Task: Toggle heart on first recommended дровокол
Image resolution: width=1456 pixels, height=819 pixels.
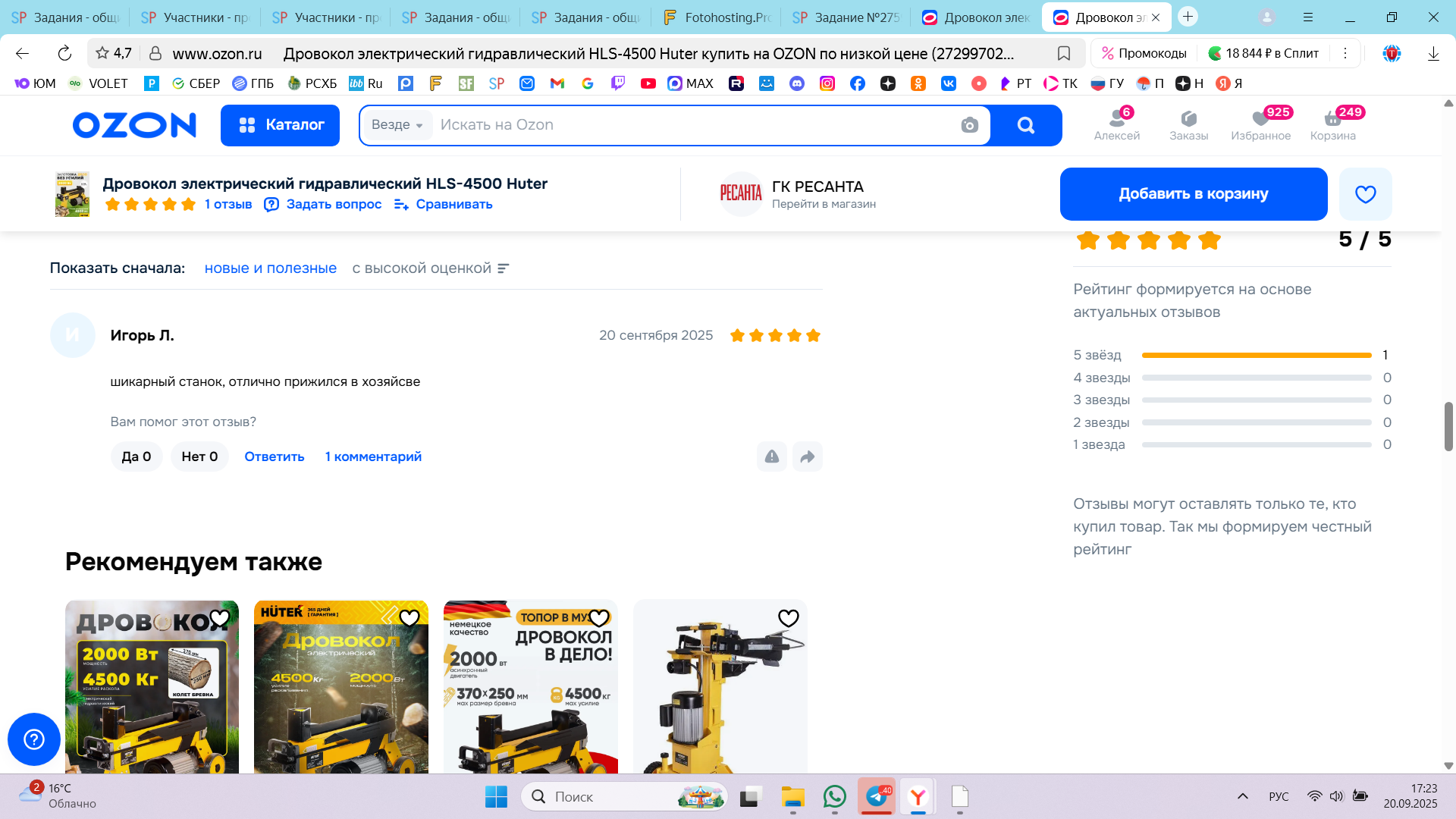Action: (220, 619)
